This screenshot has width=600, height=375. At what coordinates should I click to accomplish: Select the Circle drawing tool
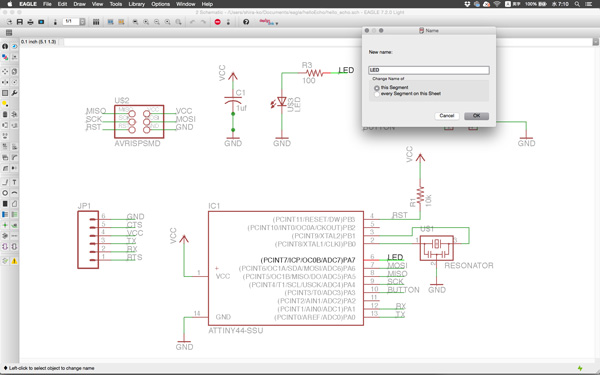click(5, 193)
